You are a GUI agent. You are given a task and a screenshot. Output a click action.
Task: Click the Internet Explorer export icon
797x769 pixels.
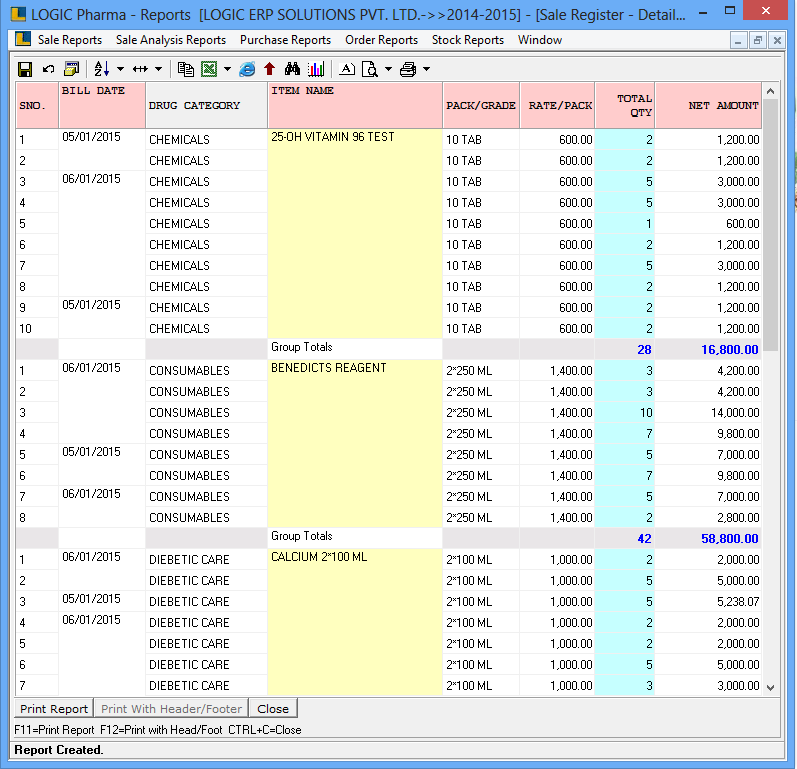tap(247, 69)
